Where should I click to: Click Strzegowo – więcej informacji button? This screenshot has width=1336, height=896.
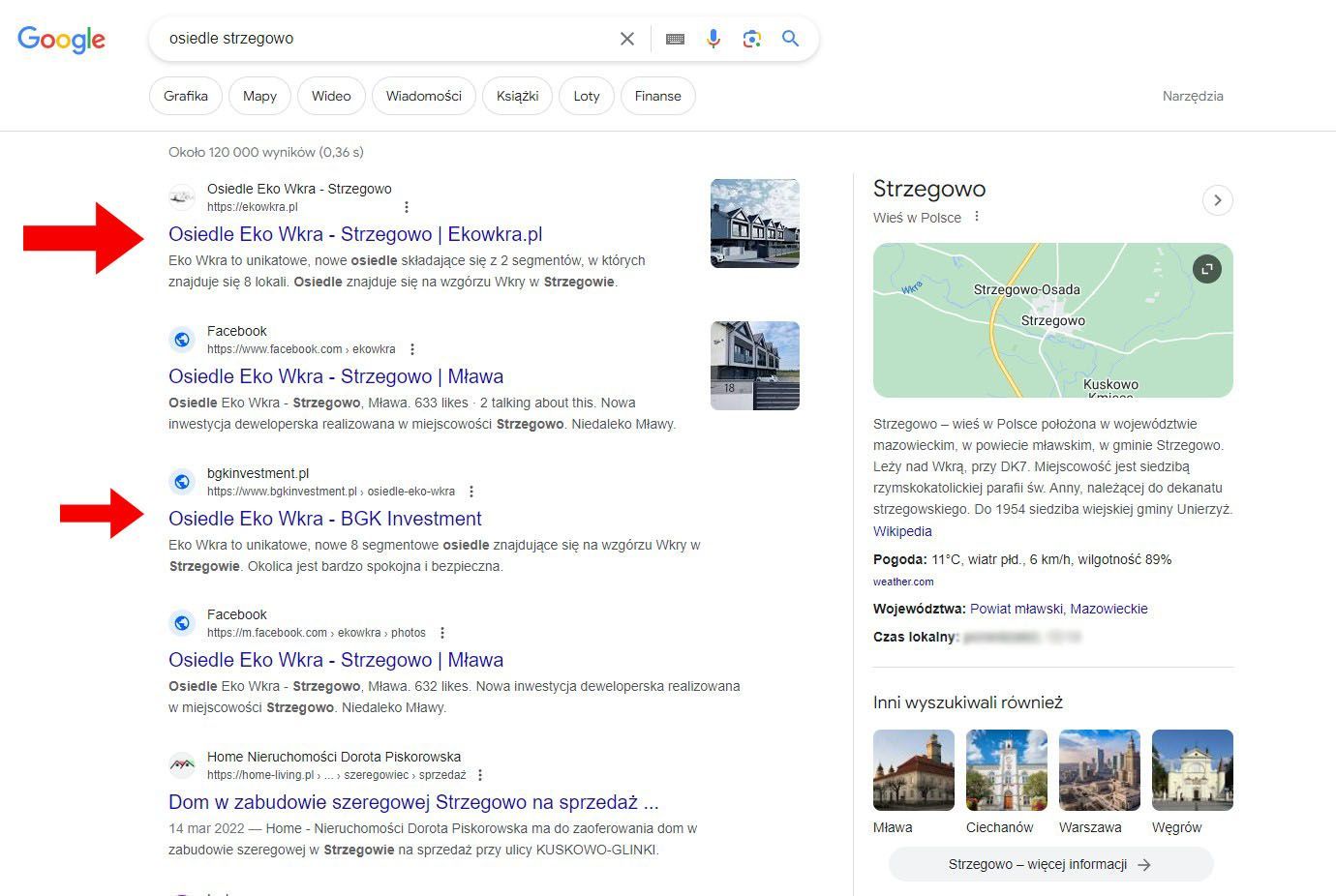coord(1050,864)
